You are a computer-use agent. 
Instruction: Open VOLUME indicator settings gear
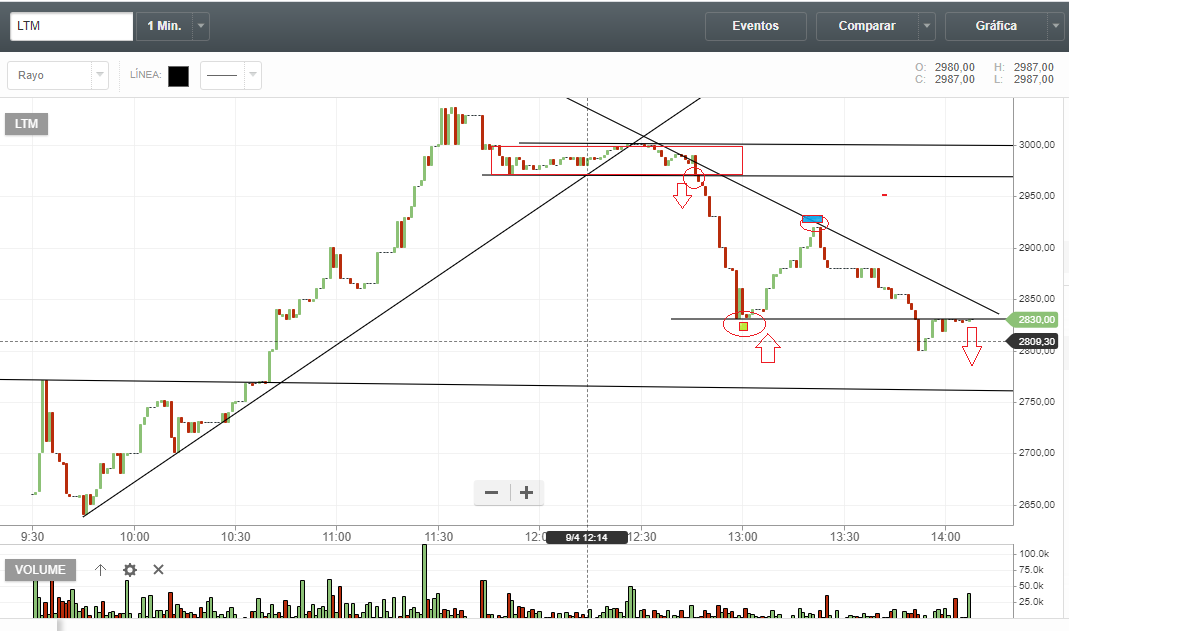tap(129, 570)
